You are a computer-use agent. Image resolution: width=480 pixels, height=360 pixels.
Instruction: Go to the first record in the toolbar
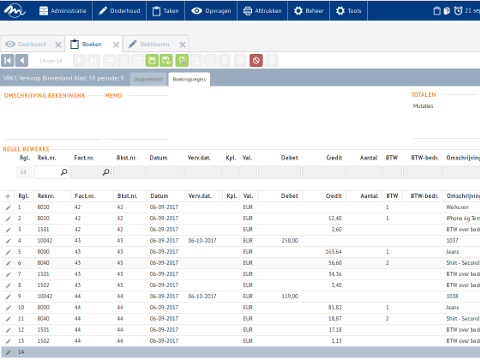point(7,61)
